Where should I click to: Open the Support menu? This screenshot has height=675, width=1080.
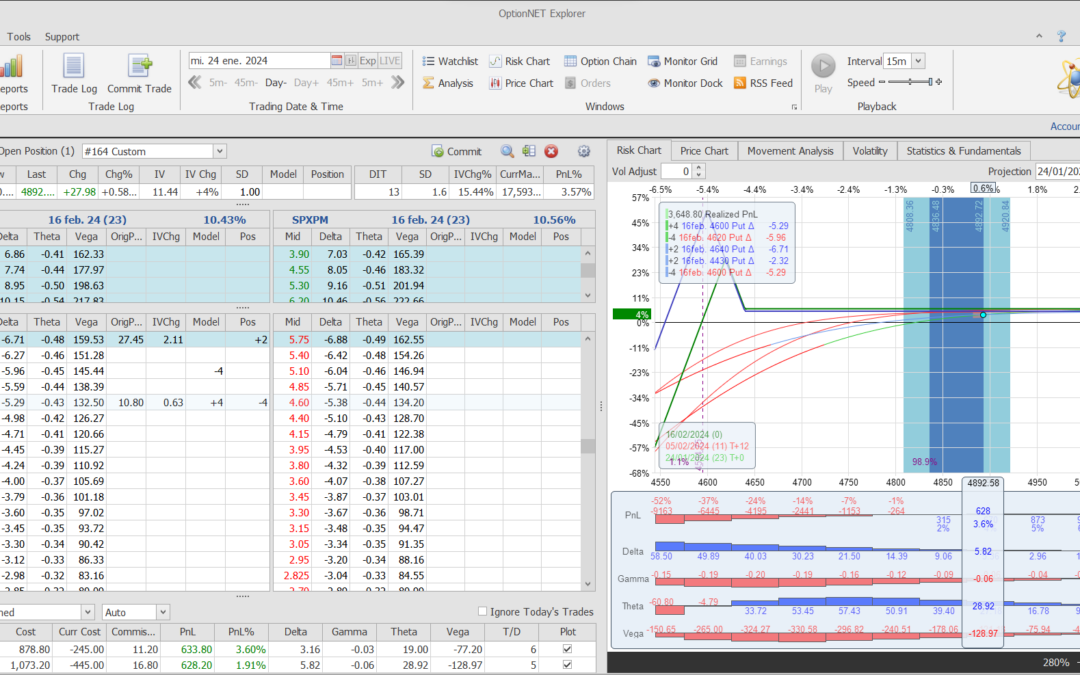tap(62, 37)
